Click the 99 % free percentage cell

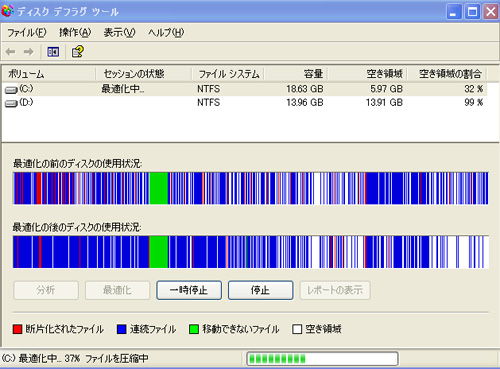tap(474, 102)
